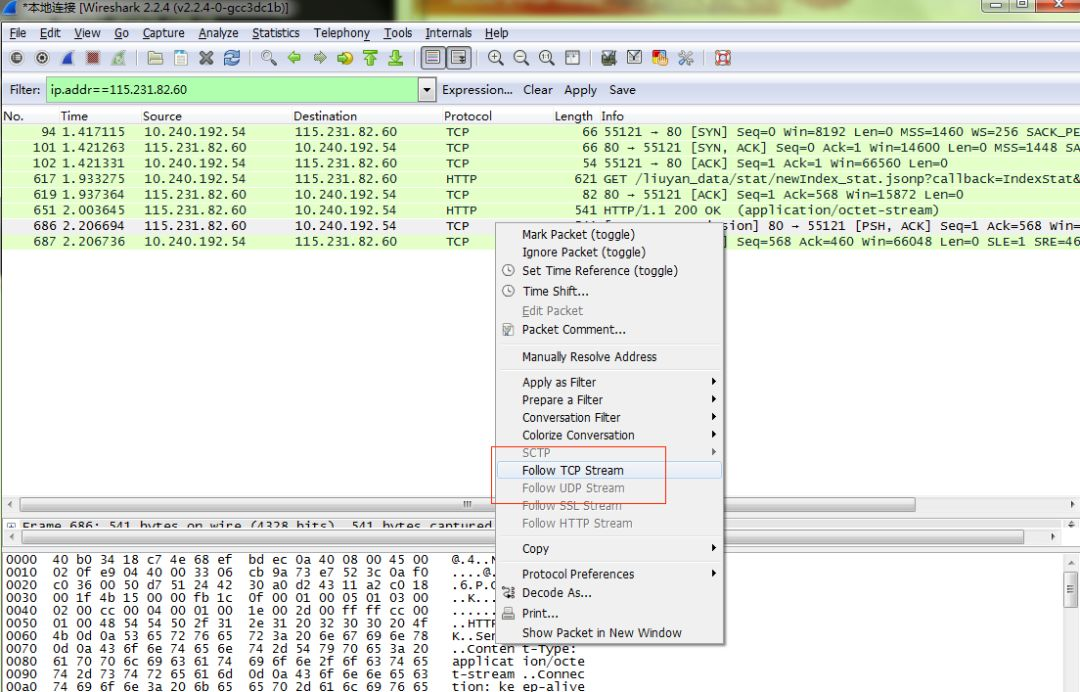1080x692 pixels.
Task: Reload the capture file with toolbar icon
Action: click(232, 58)
